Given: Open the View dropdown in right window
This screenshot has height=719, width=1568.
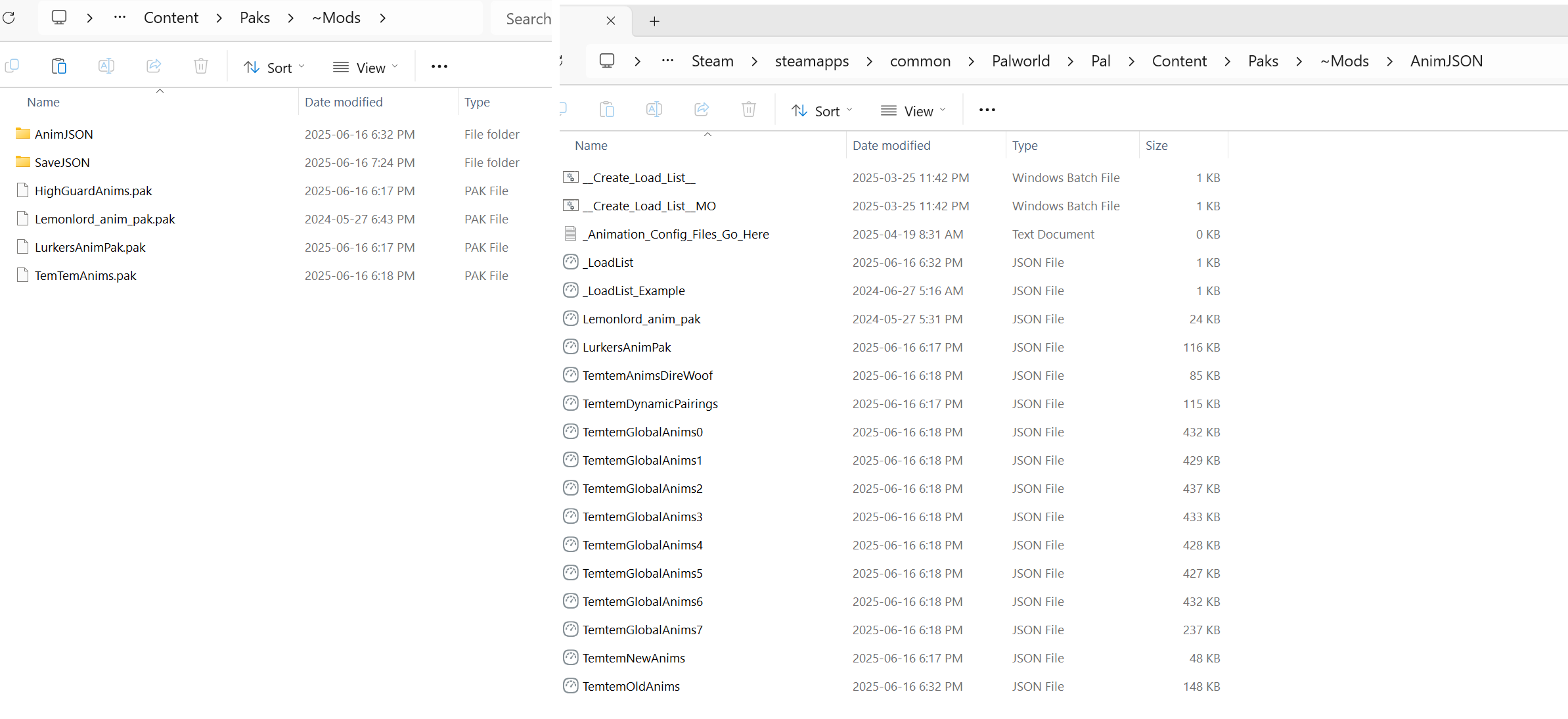Looking at the screenshot, I should [913, 110].
